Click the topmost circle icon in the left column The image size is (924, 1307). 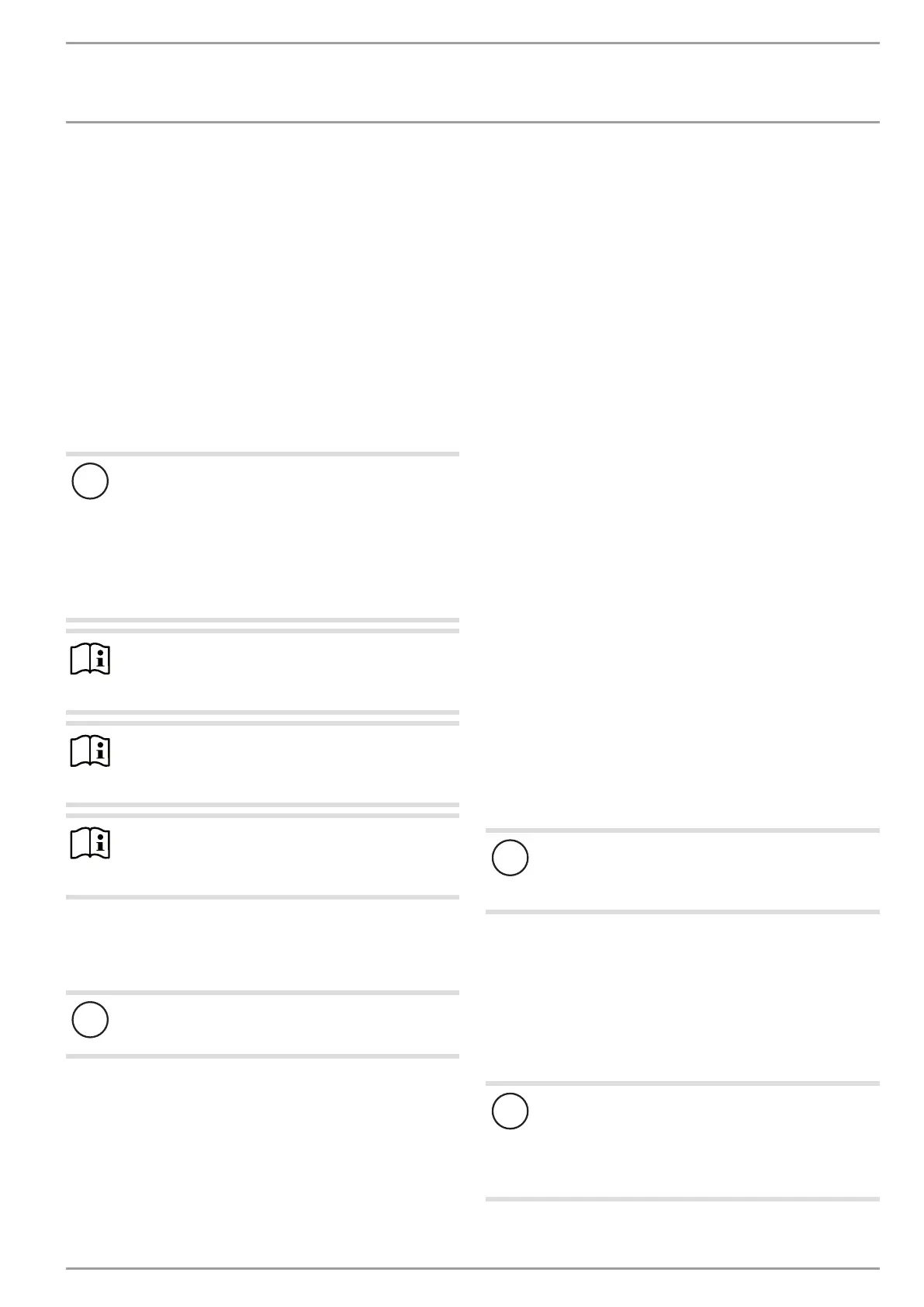coord(89,481)
